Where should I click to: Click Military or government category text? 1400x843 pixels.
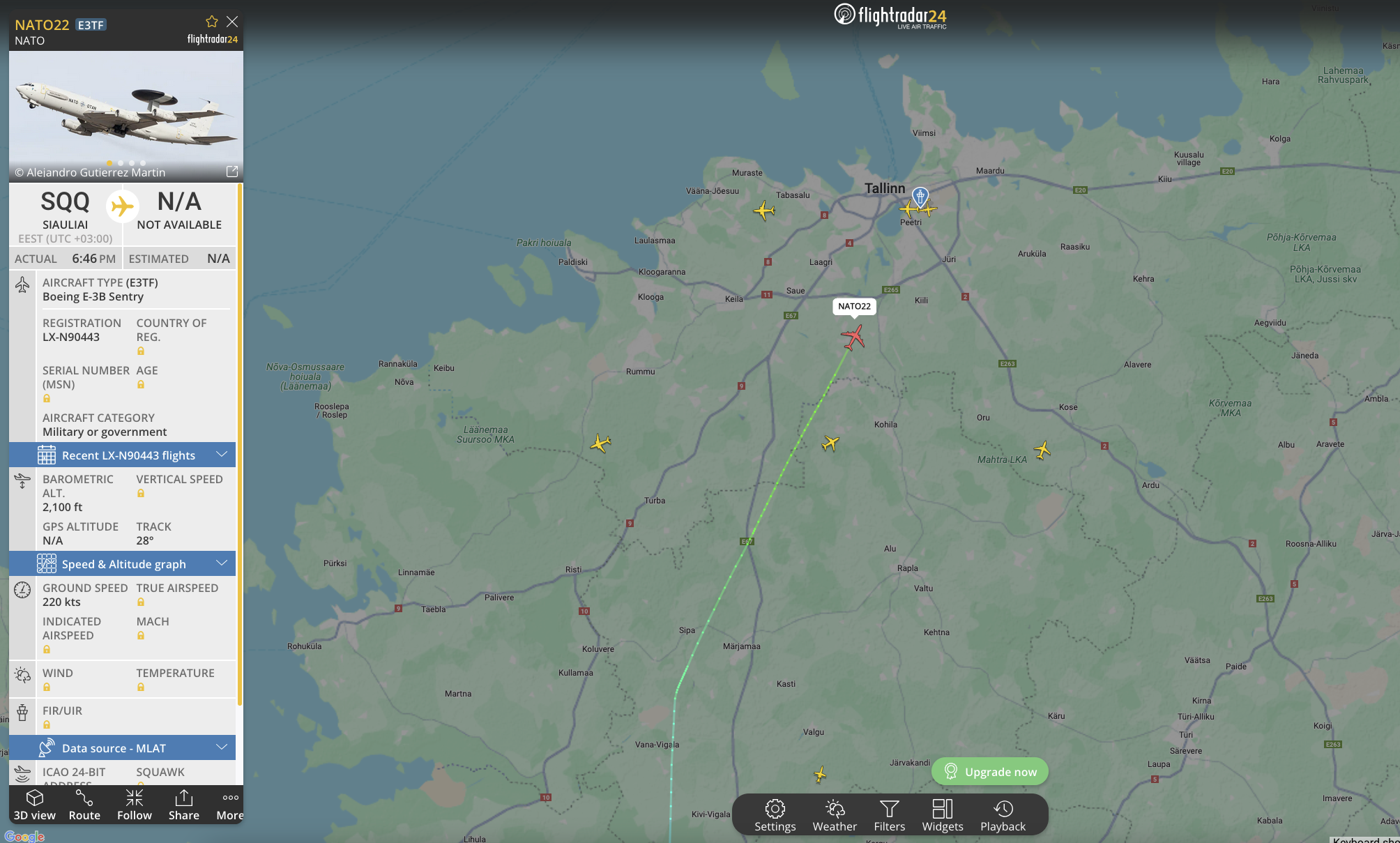click(x=105, y=432)
